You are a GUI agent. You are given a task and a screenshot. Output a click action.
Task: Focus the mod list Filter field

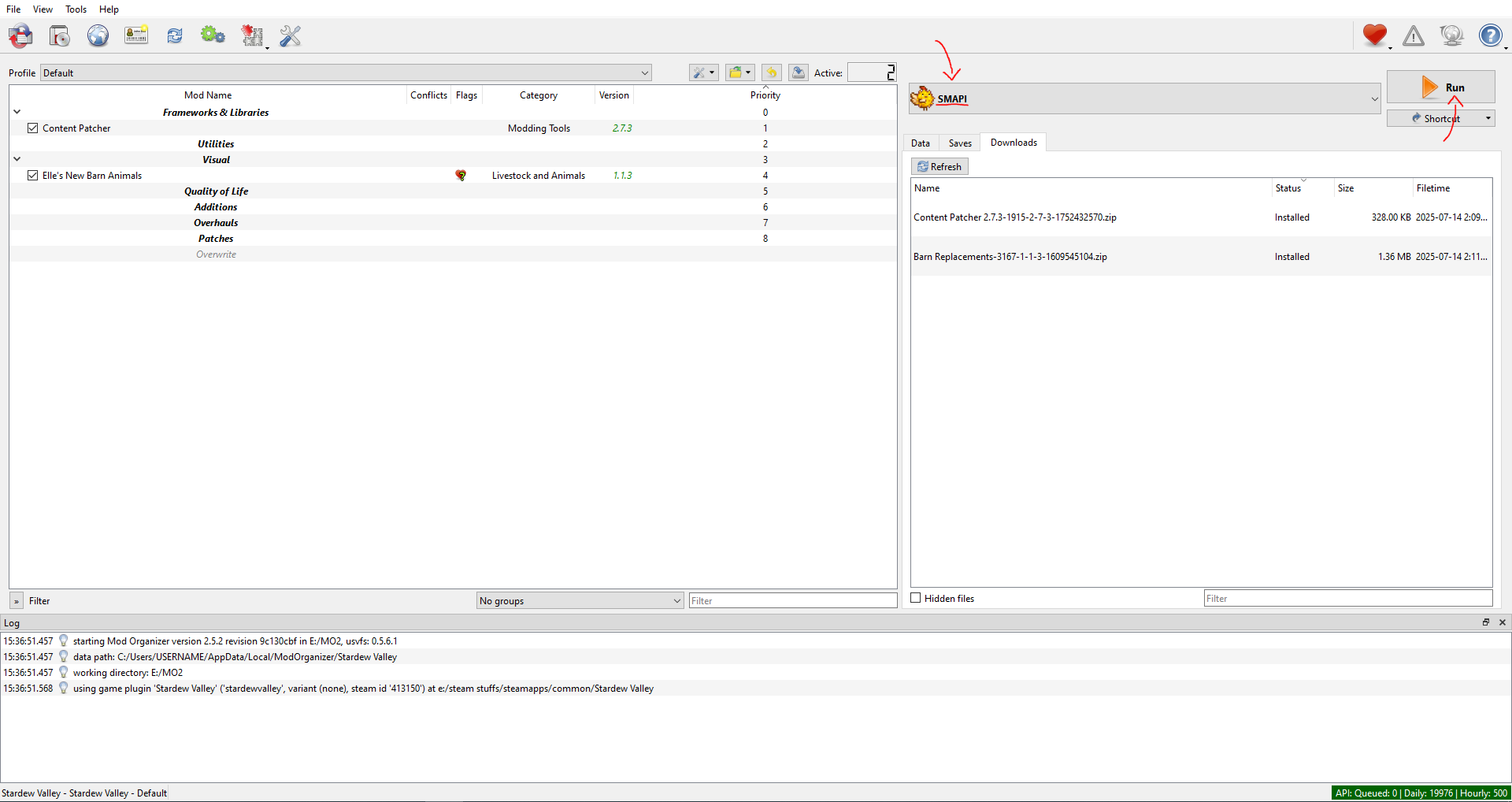click(x=793, y=601)
